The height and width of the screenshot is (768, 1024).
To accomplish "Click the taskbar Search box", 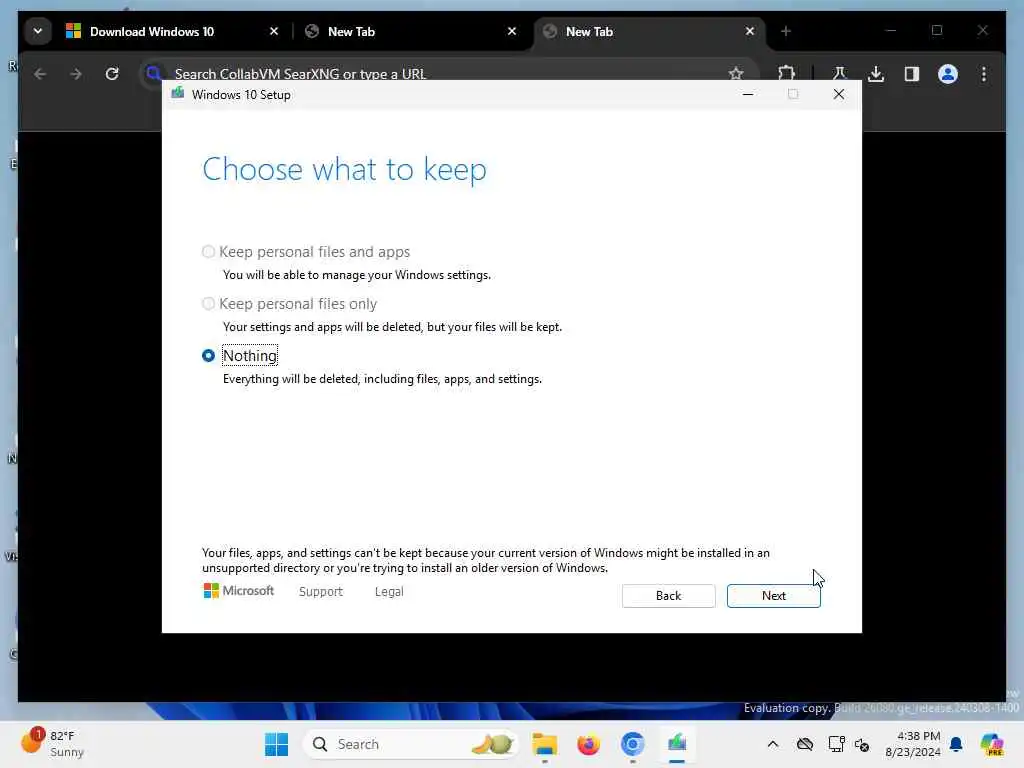I will click(410, 744).
